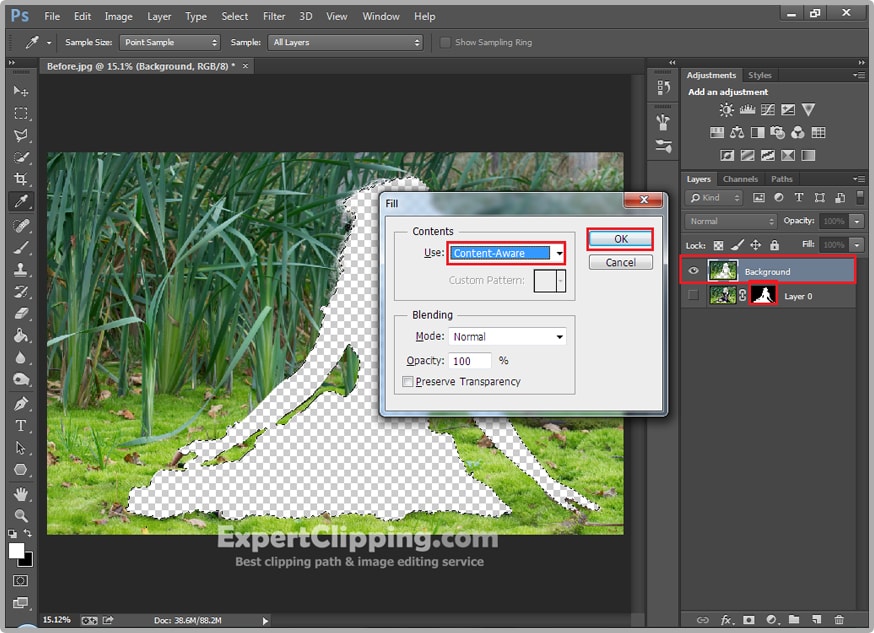
Task: Expand the Sample Size dropdown
Action: tap(169, 43)
